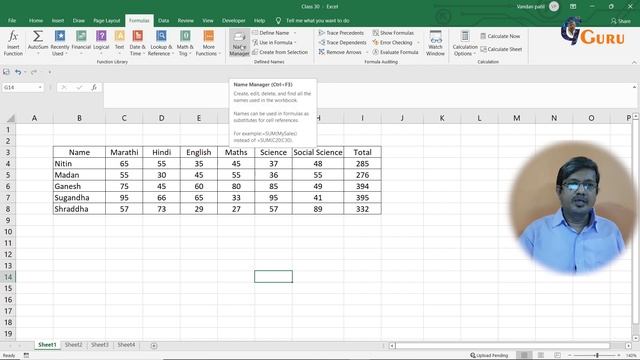Select Page Break Preview in status bar
Viewport: 640px width, 360px height.
[557, 355]
